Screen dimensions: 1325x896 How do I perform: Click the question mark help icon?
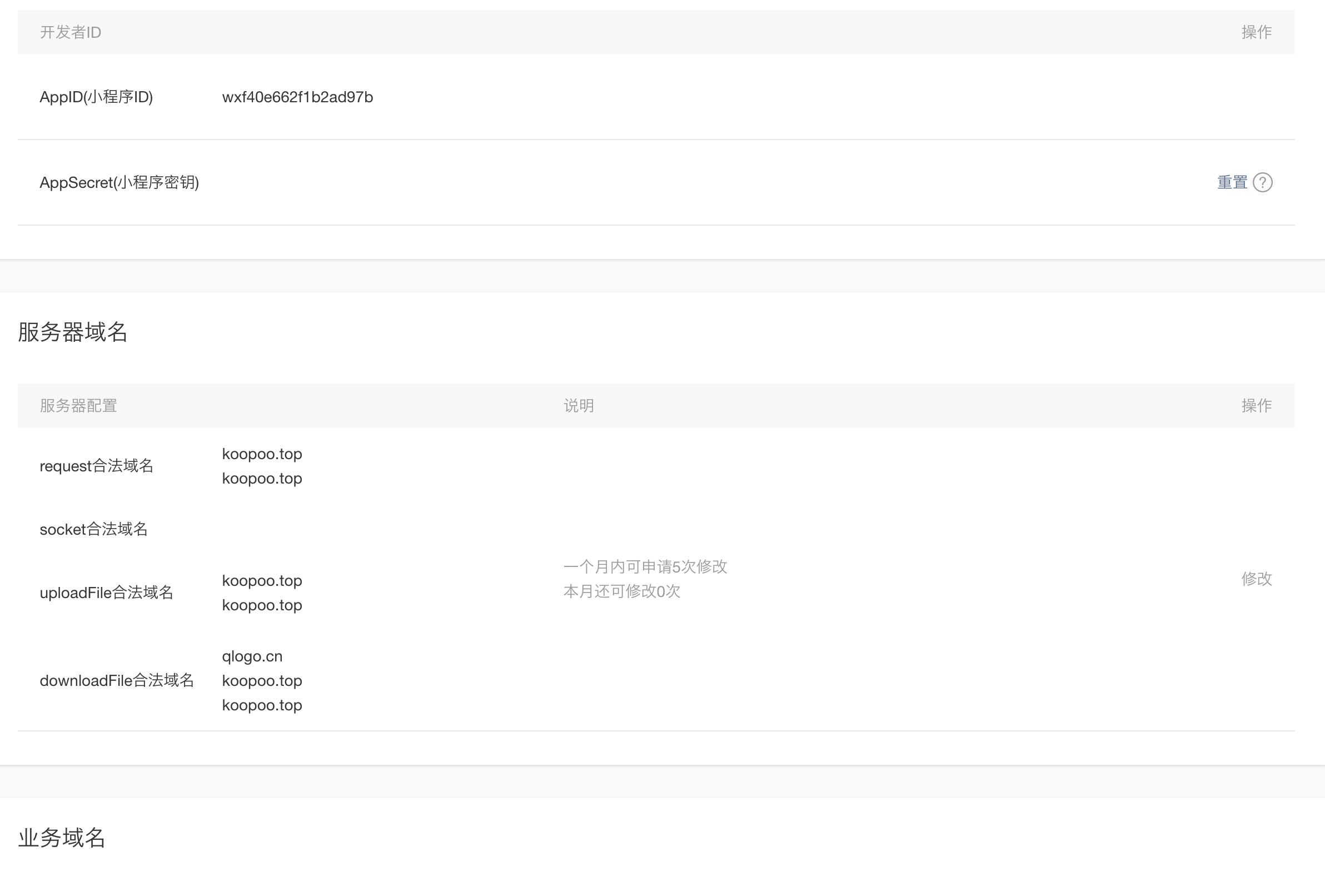[x=1263, y=182]
